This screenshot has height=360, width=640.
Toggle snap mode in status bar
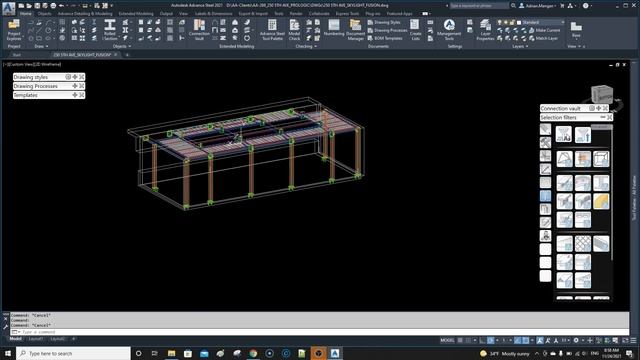(x=468, y=340)
